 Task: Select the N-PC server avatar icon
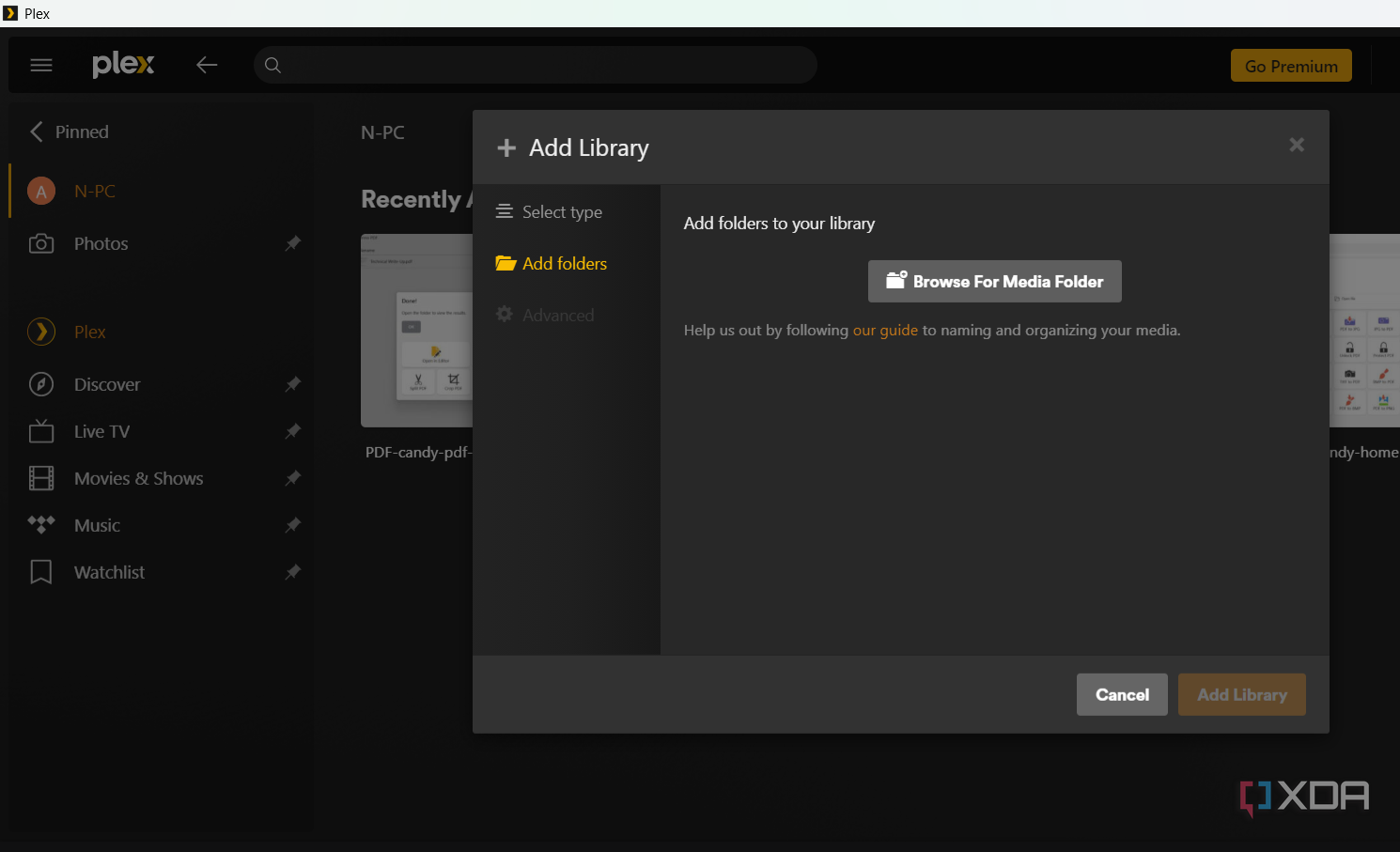[x=40, y=191]
